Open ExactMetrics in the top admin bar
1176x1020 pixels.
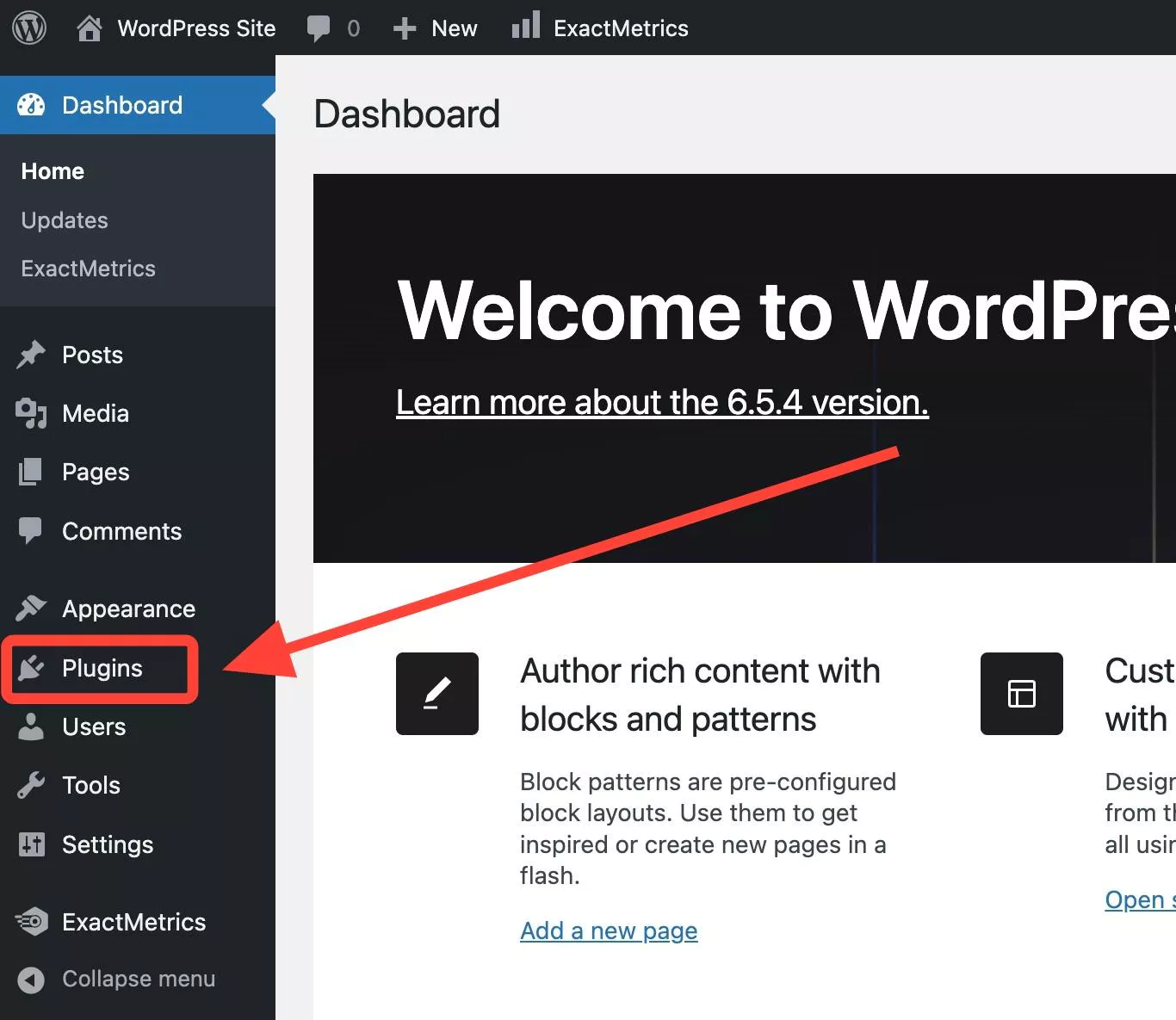621,28
